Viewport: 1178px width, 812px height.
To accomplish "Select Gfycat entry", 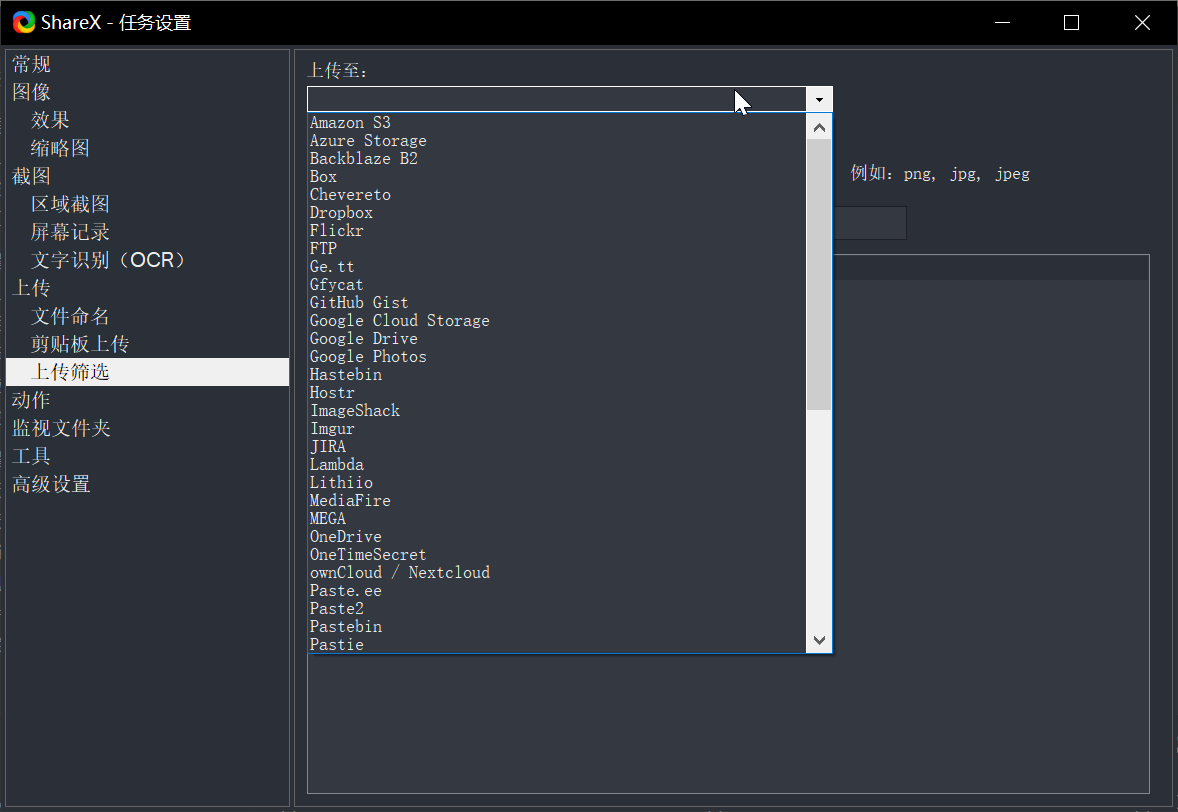I will pyautogui.click(x=557, y=285).
